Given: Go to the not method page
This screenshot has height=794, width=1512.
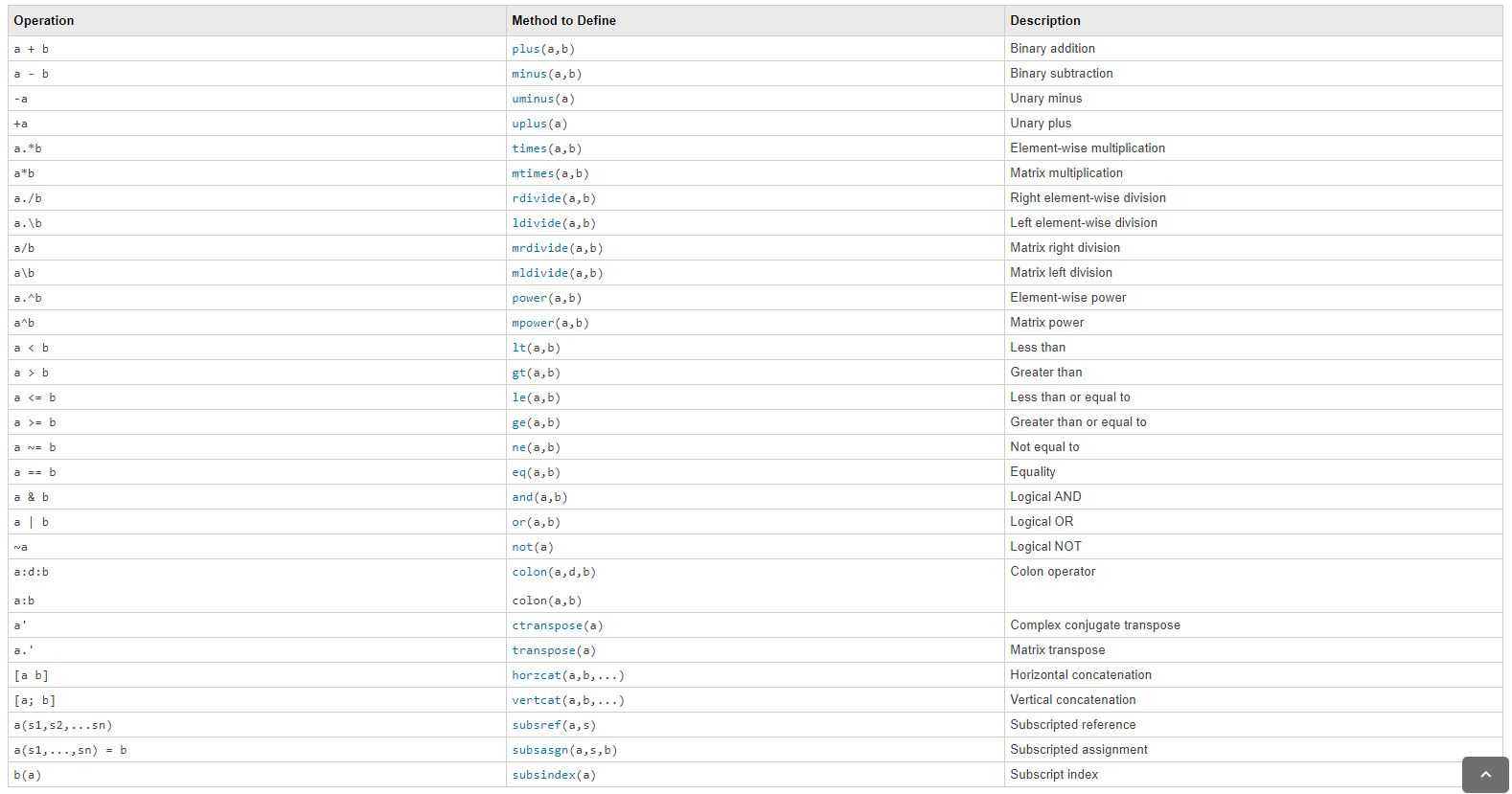Looking at the screenshot, I should tap(522, 547).
